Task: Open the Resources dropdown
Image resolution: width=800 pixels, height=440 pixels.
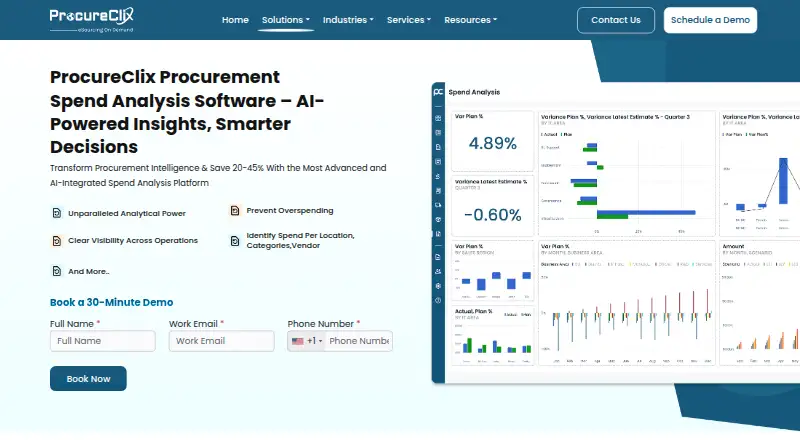Action: 470,20
